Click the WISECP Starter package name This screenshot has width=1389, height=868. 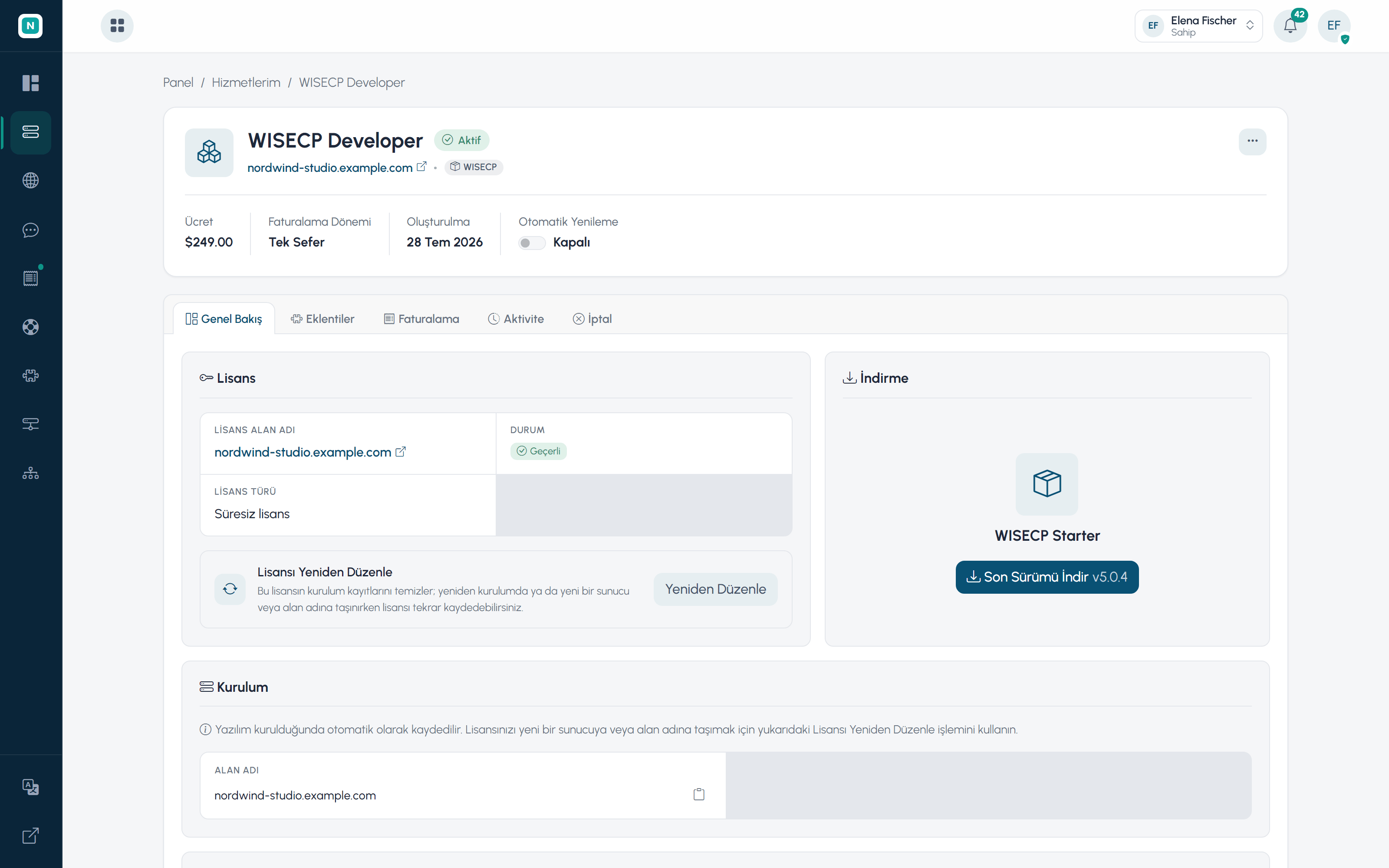point(1047,536)
